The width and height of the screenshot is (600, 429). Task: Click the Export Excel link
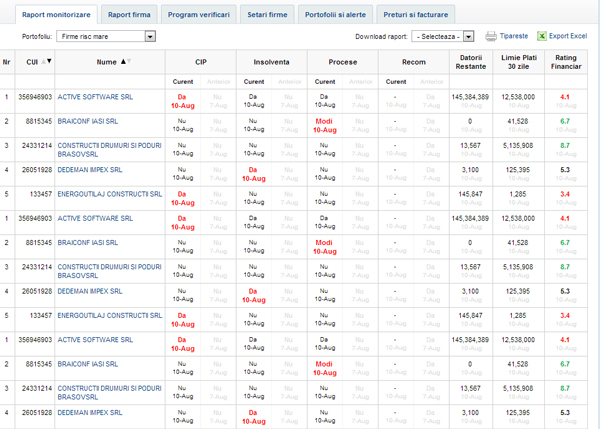coord(568,36)
